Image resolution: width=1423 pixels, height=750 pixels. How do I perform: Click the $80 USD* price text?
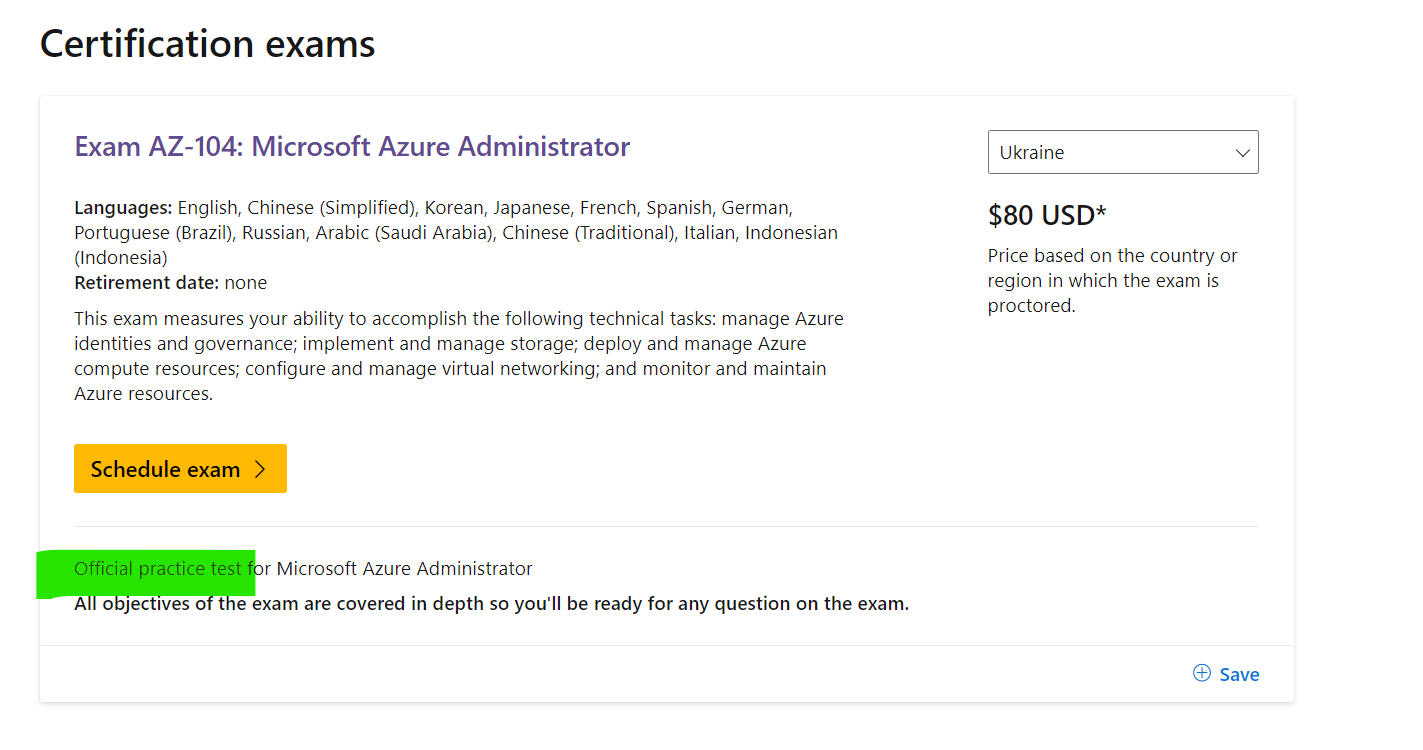[1047, 215]
